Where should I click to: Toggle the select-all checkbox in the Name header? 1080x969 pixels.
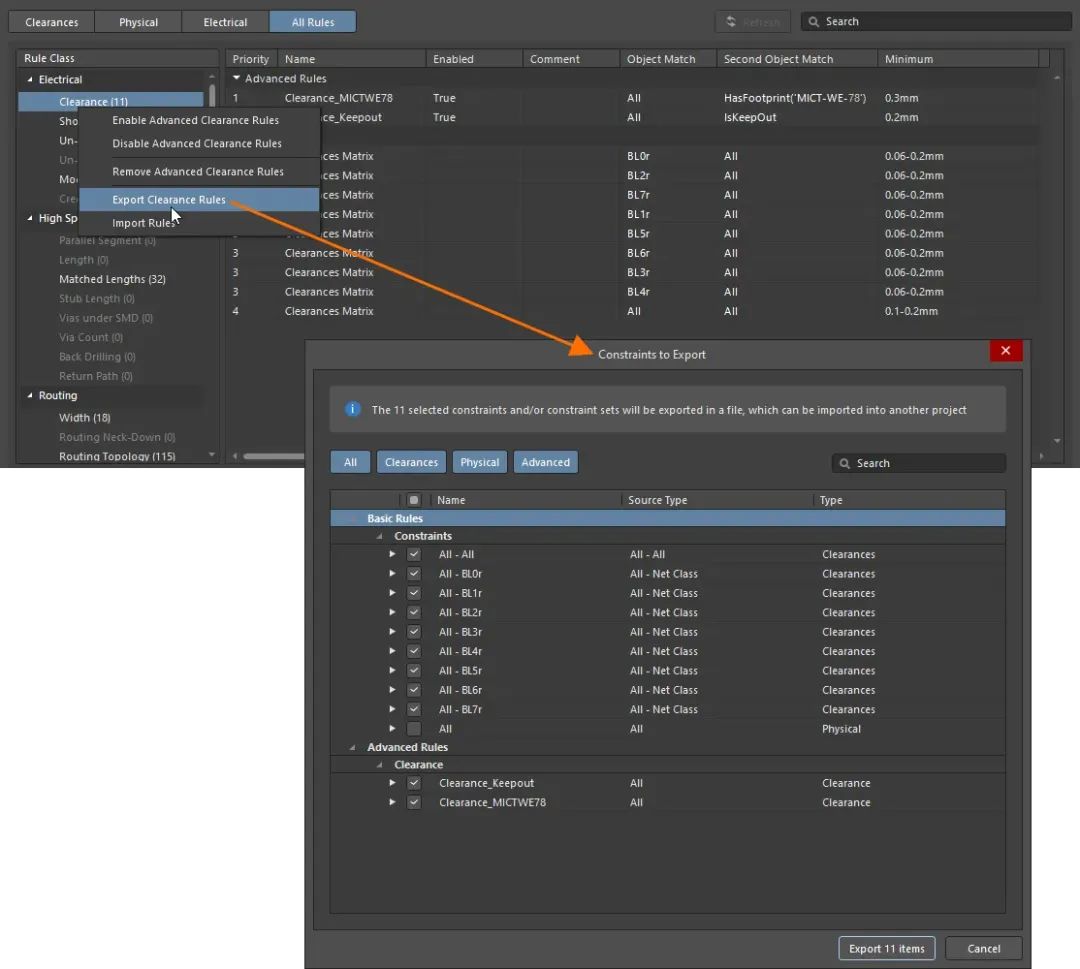(x=414, y=500)
